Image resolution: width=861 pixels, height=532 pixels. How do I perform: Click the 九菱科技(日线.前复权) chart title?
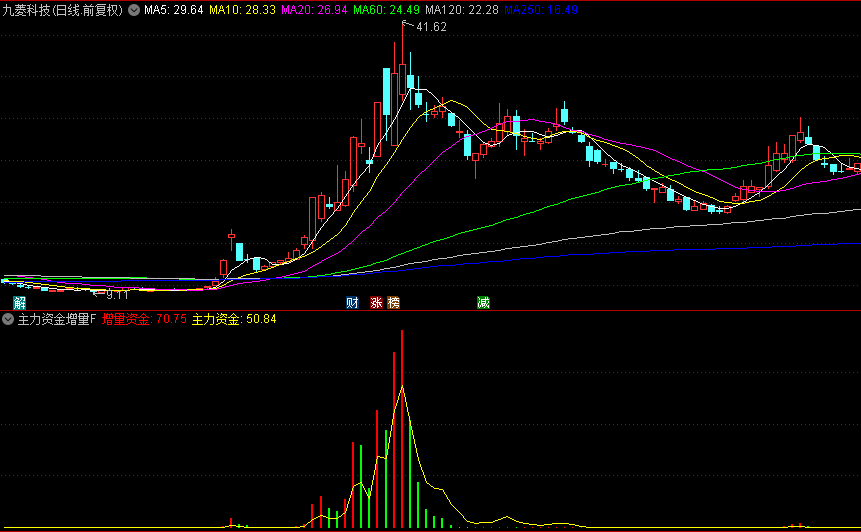tap(62, 10)
